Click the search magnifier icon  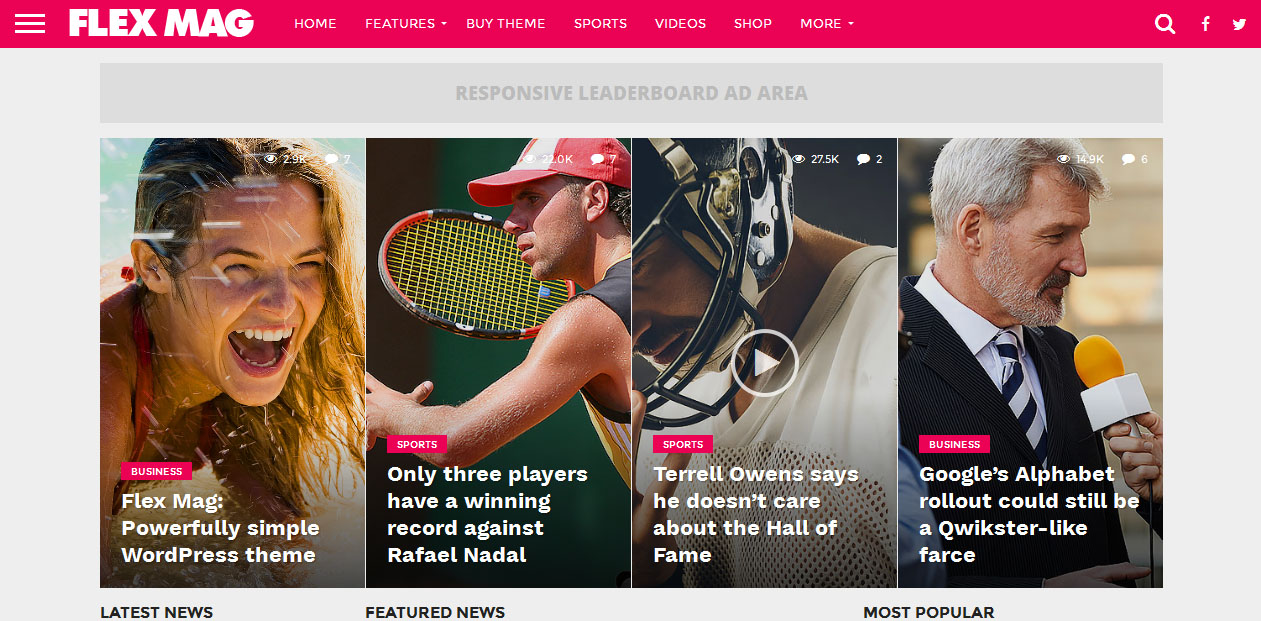1165,24
